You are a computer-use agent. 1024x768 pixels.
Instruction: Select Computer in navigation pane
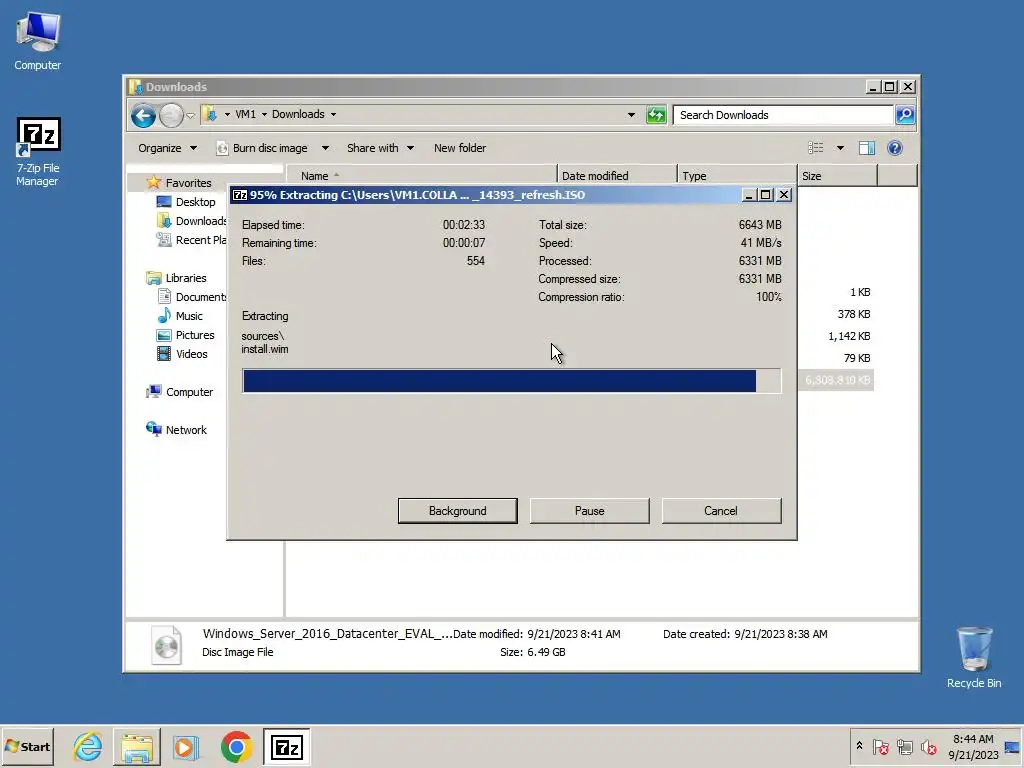tap(189, 392)
